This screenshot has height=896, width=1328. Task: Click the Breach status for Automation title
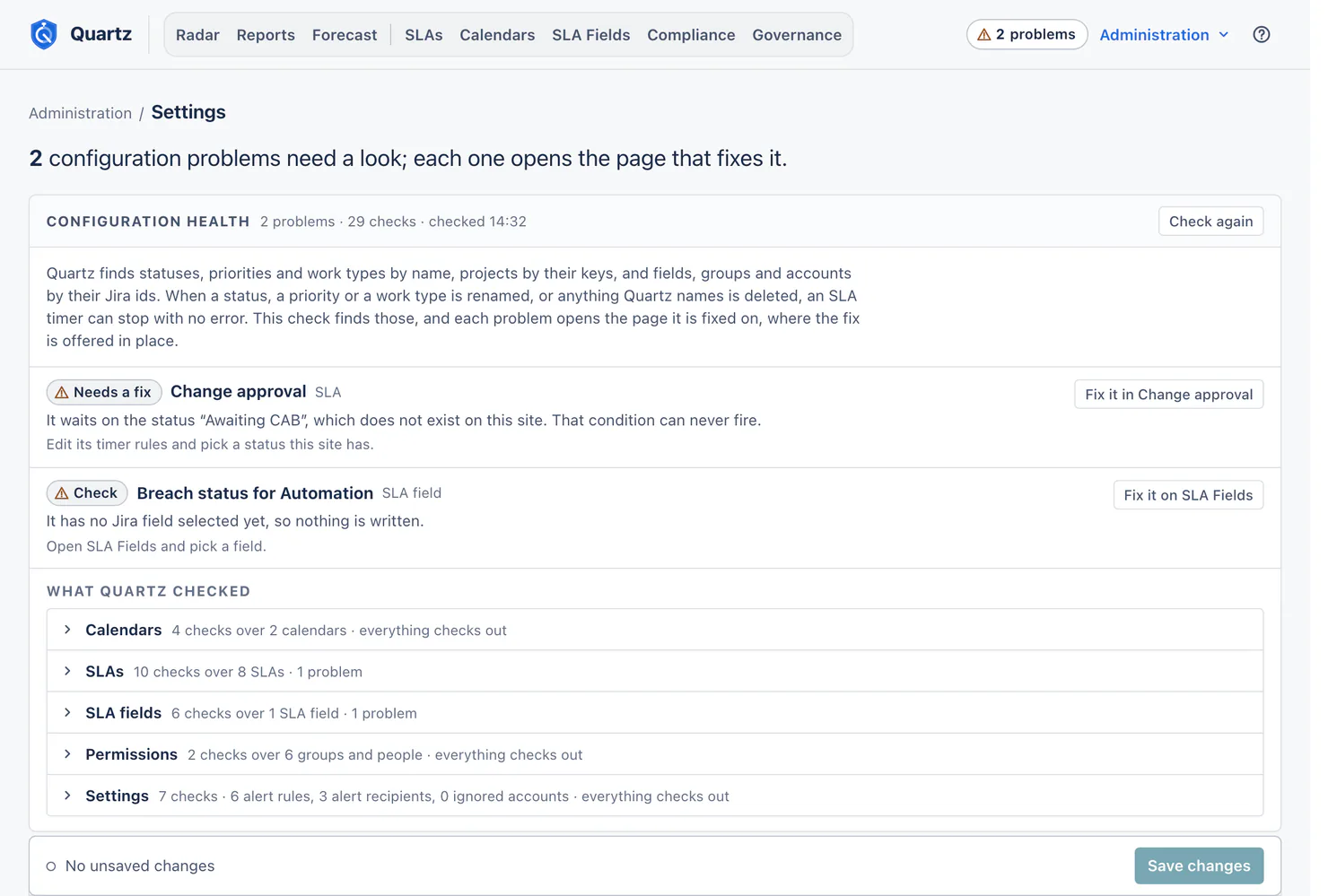tap(255, 493)
